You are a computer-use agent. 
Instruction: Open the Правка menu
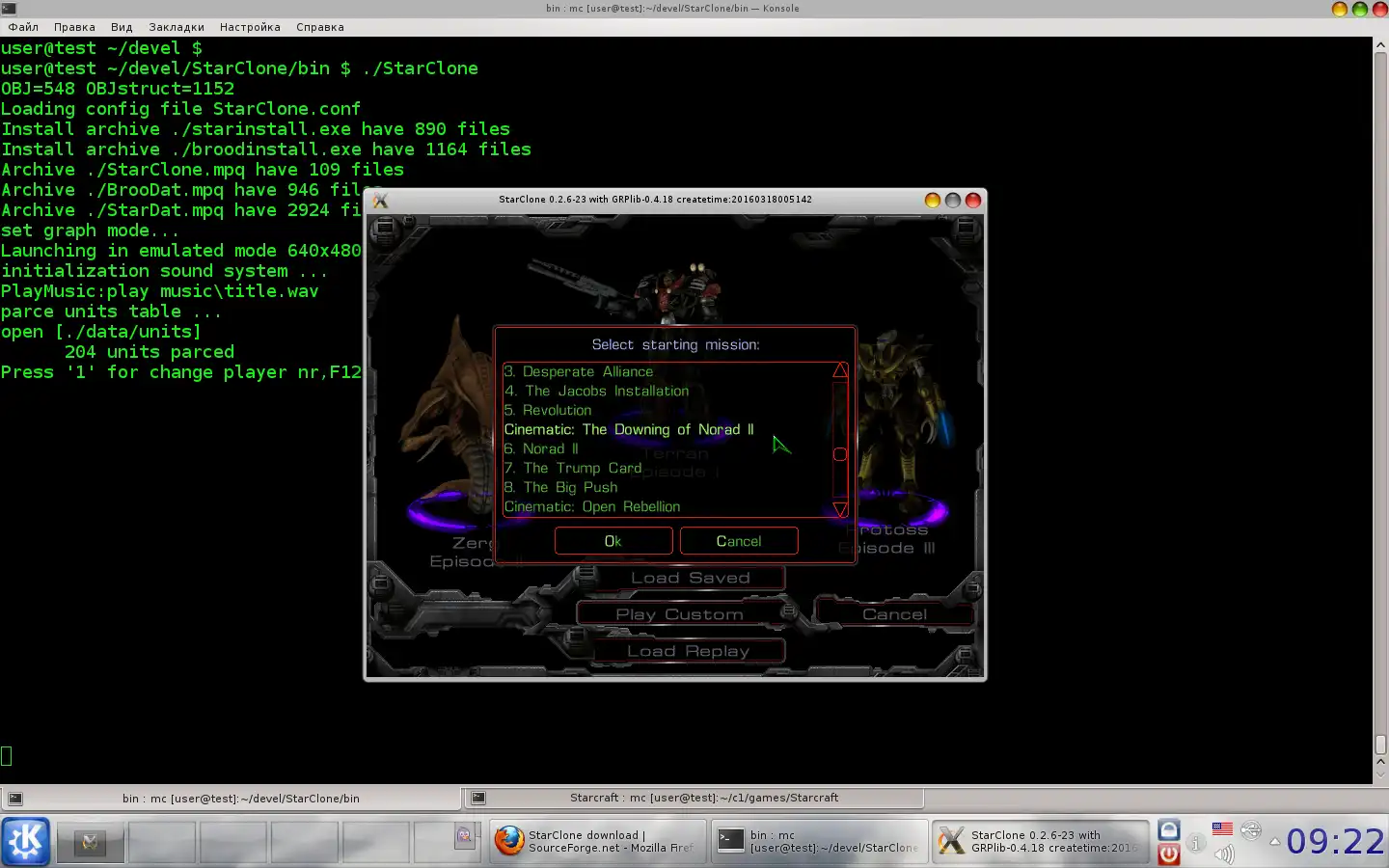[x=74, y=27]
